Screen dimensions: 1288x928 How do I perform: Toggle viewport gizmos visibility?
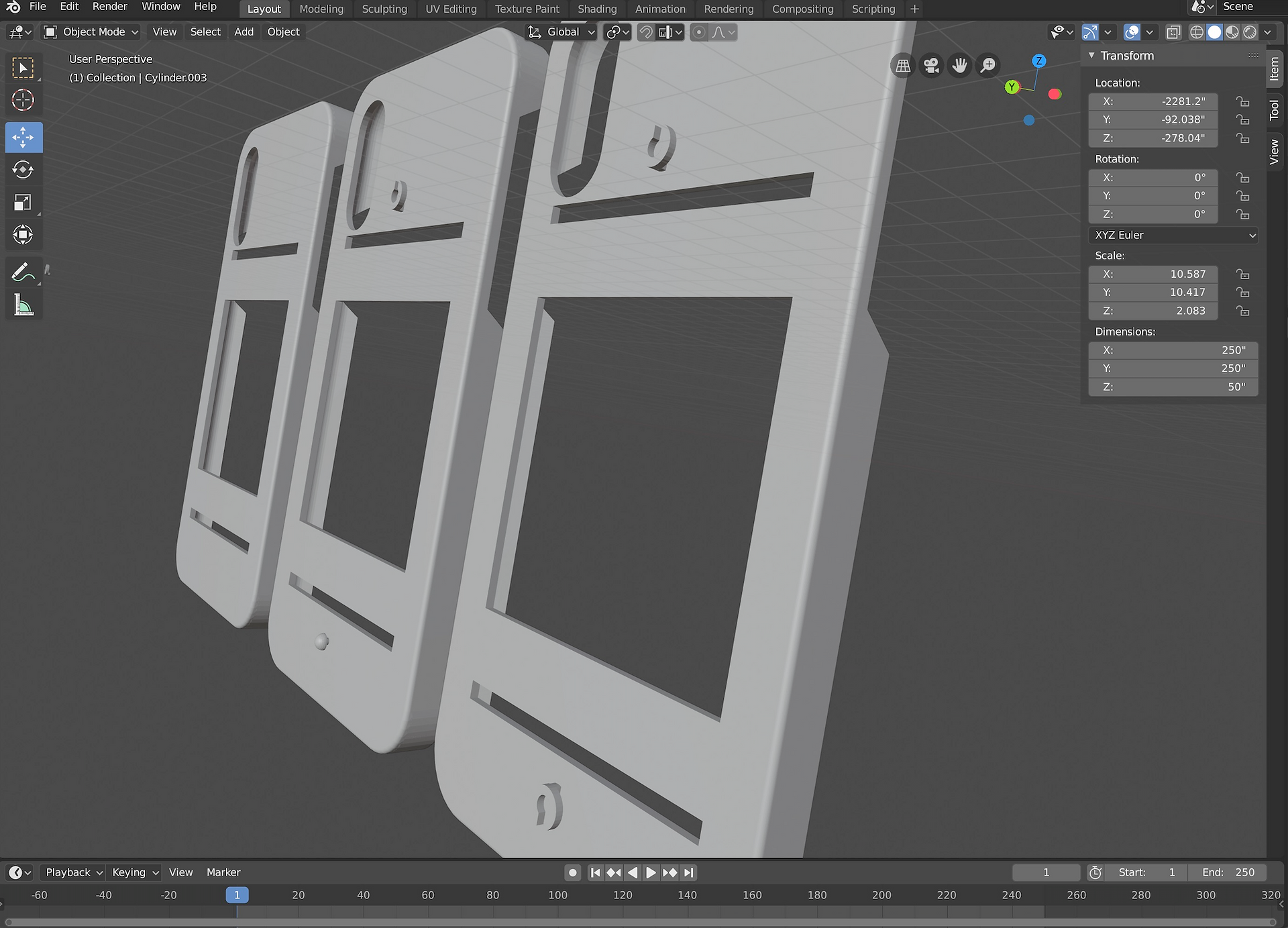1090,32
